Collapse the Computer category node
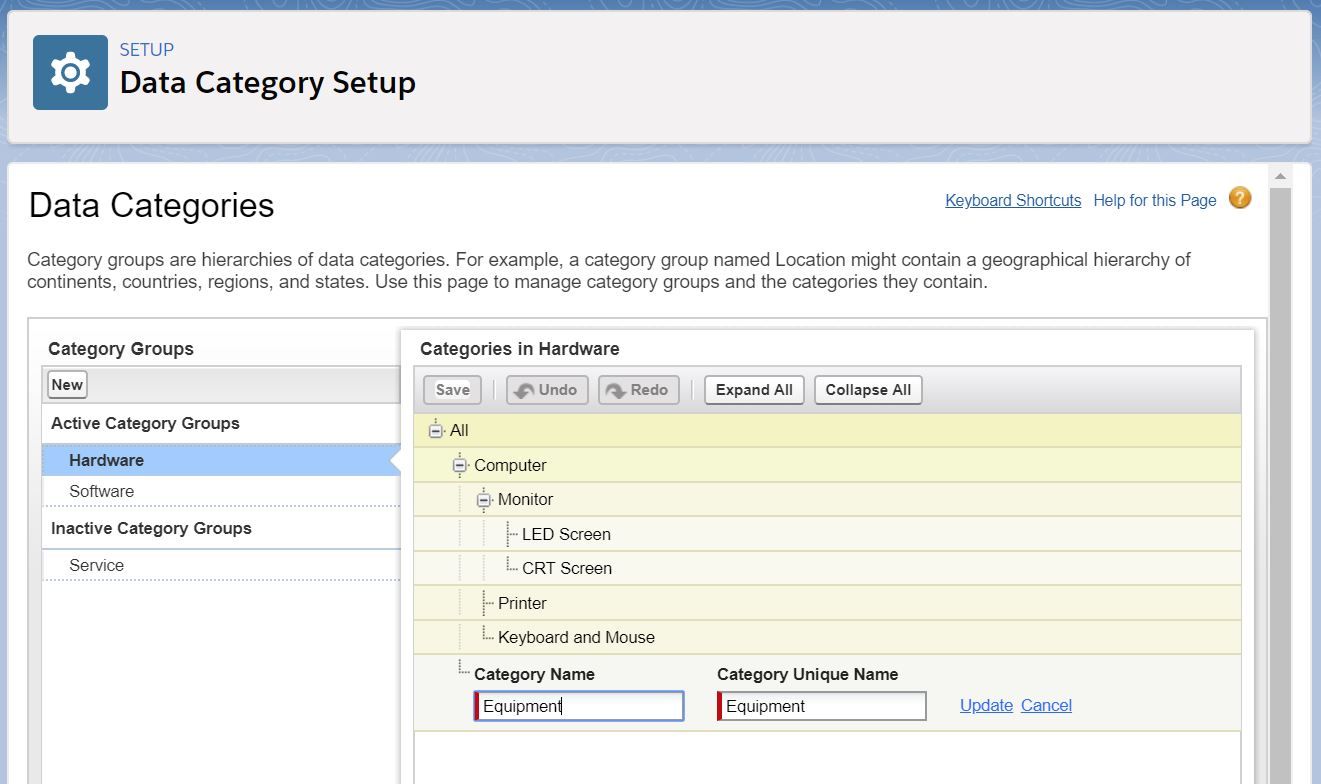The image size is (1321, 784). [460, 465]
